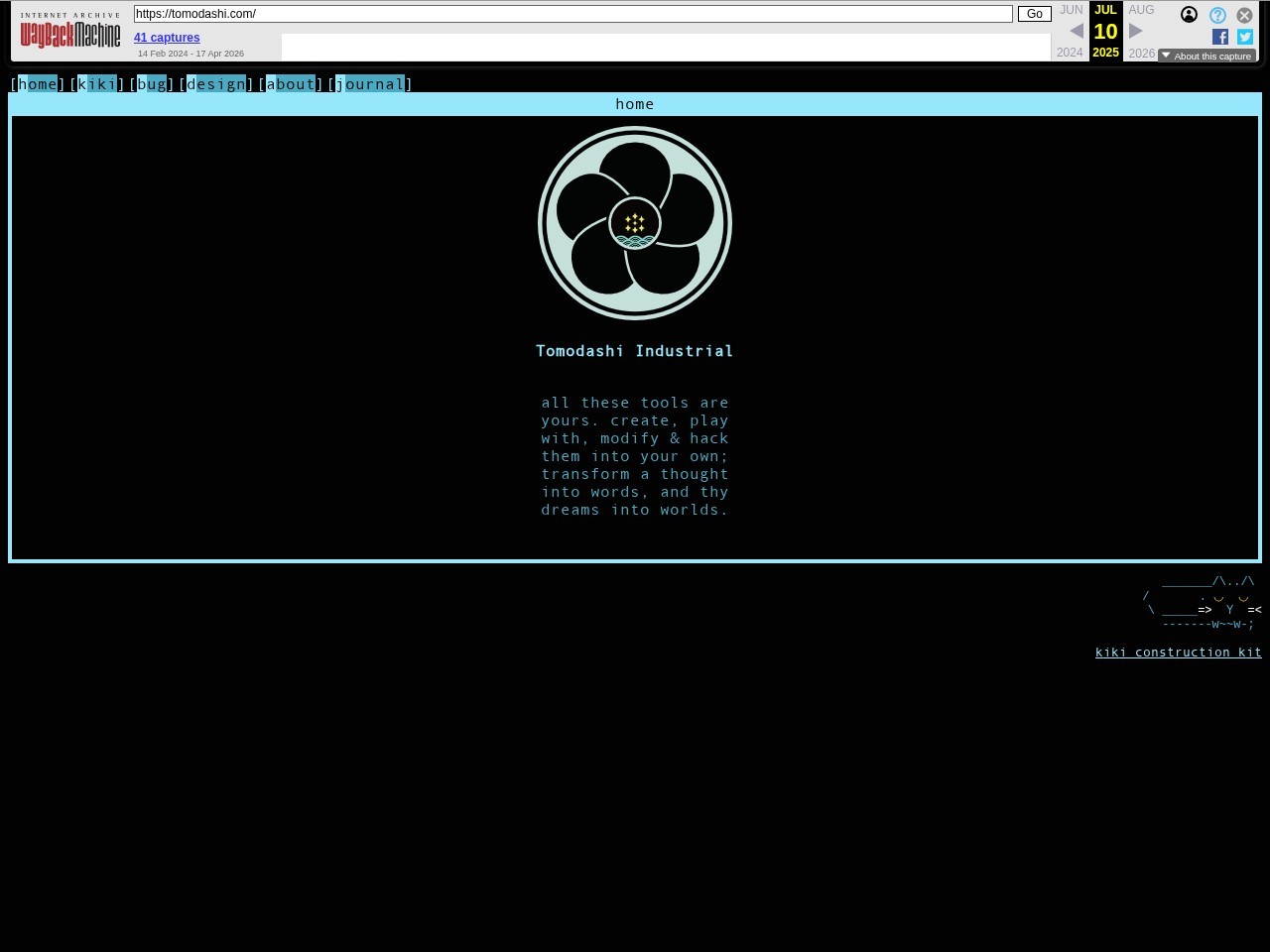Viewport: 1270px width, 952px height.
Task: Go to next capture arrow
Action: [x=1136, y=31]
